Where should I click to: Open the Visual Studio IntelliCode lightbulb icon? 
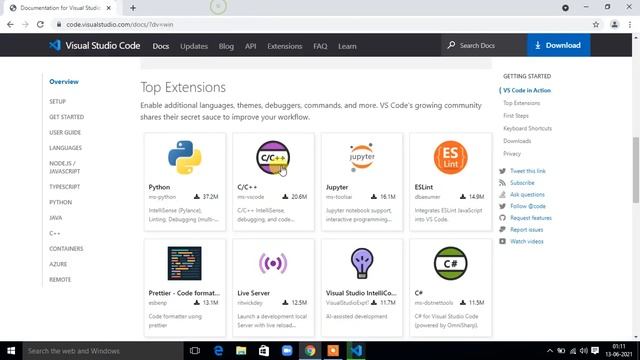click(362, 263)
